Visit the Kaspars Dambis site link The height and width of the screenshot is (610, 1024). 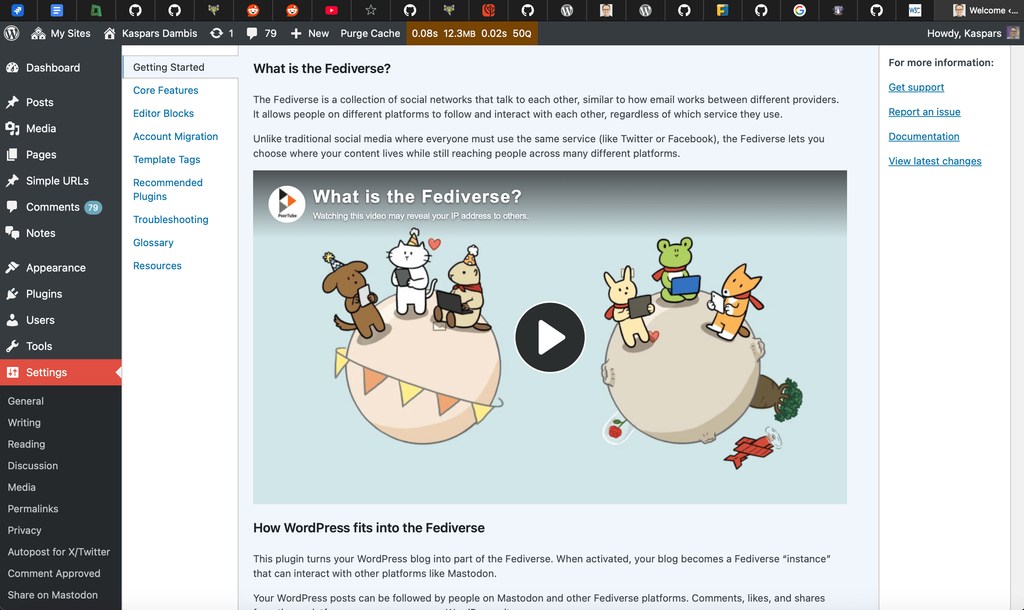(150, 33)
